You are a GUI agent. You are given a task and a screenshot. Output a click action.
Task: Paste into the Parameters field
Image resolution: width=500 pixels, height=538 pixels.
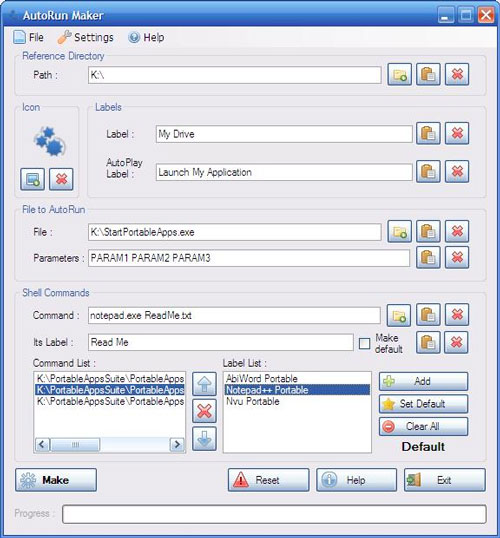(428, 257)
